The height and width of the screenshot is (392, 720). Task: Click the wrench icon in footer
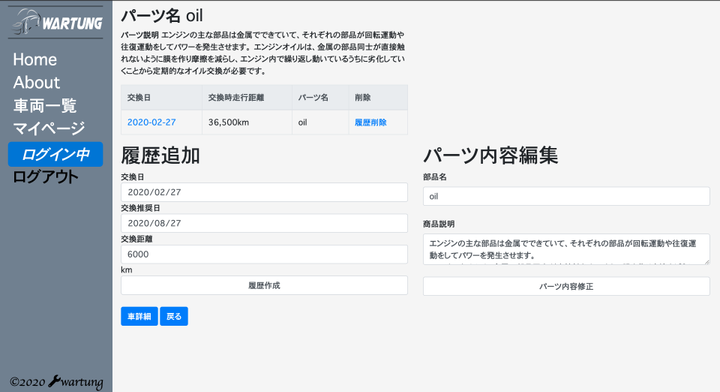tap(54, 381)
